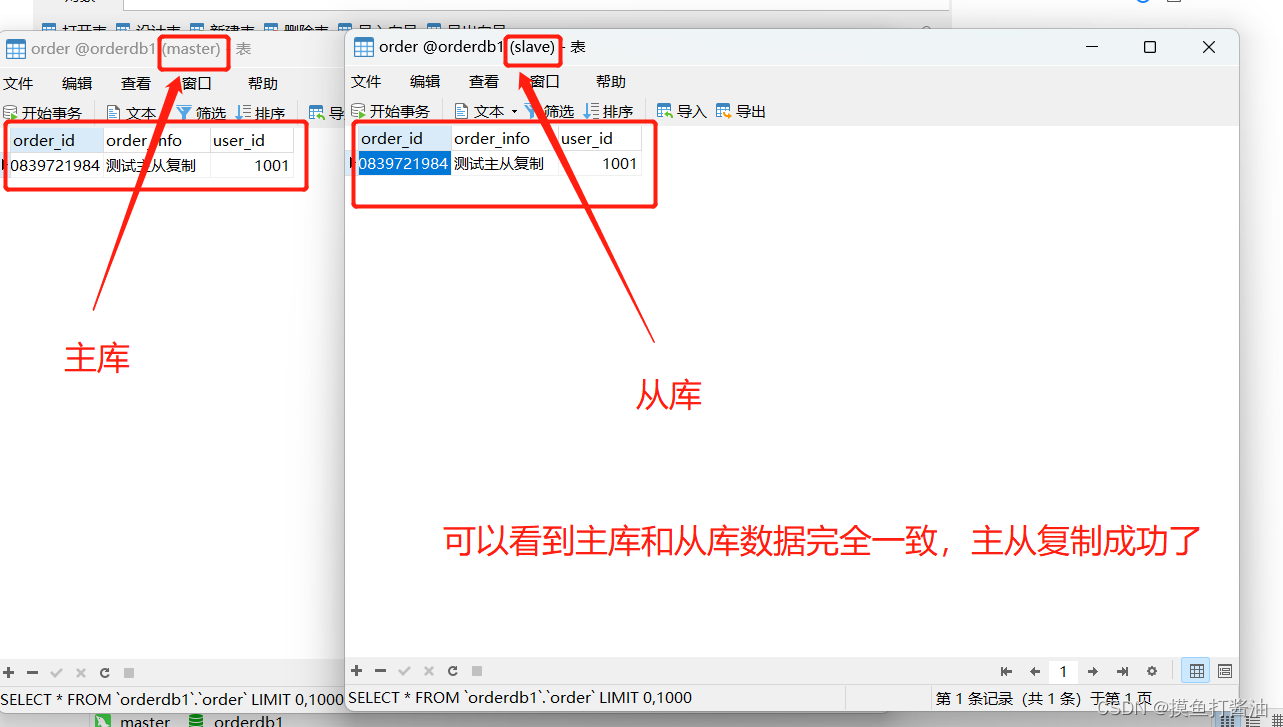
Task: Apply changes checkmark icon in master window
Action: click(x=56, y=673)
